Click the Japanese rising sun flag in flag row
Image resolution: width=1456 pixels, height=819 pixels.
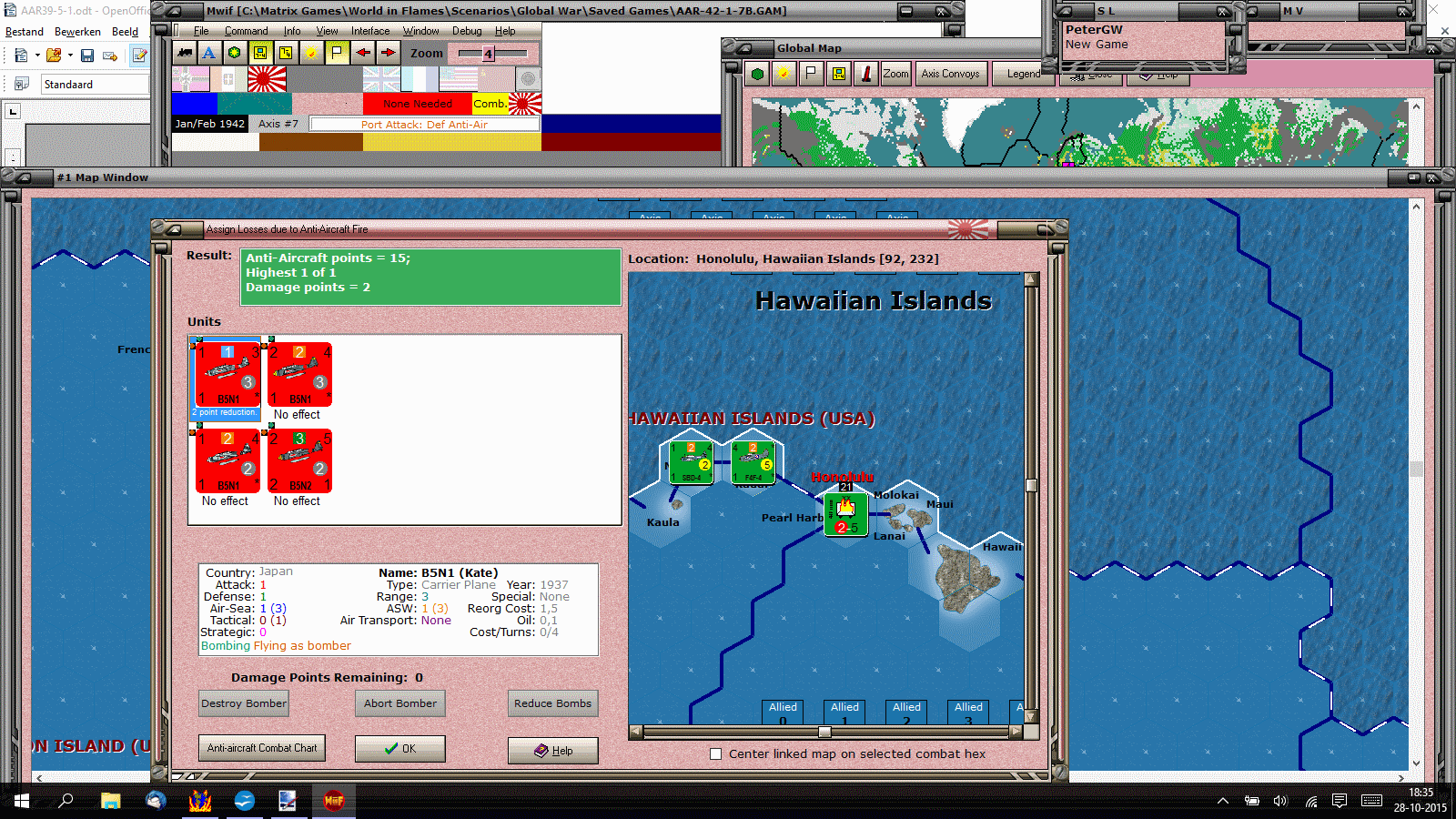(x=267, y=79)
